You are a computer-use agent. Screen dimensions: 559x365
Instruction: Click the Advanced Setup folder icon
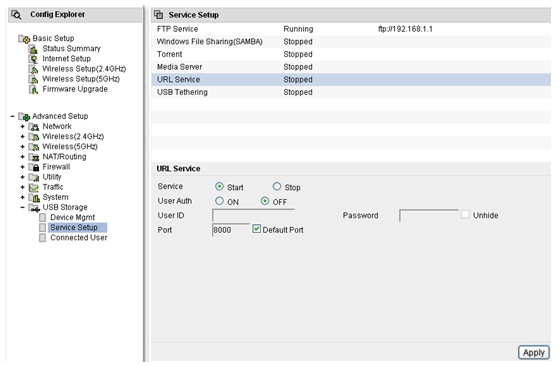[x=24, y=117]
